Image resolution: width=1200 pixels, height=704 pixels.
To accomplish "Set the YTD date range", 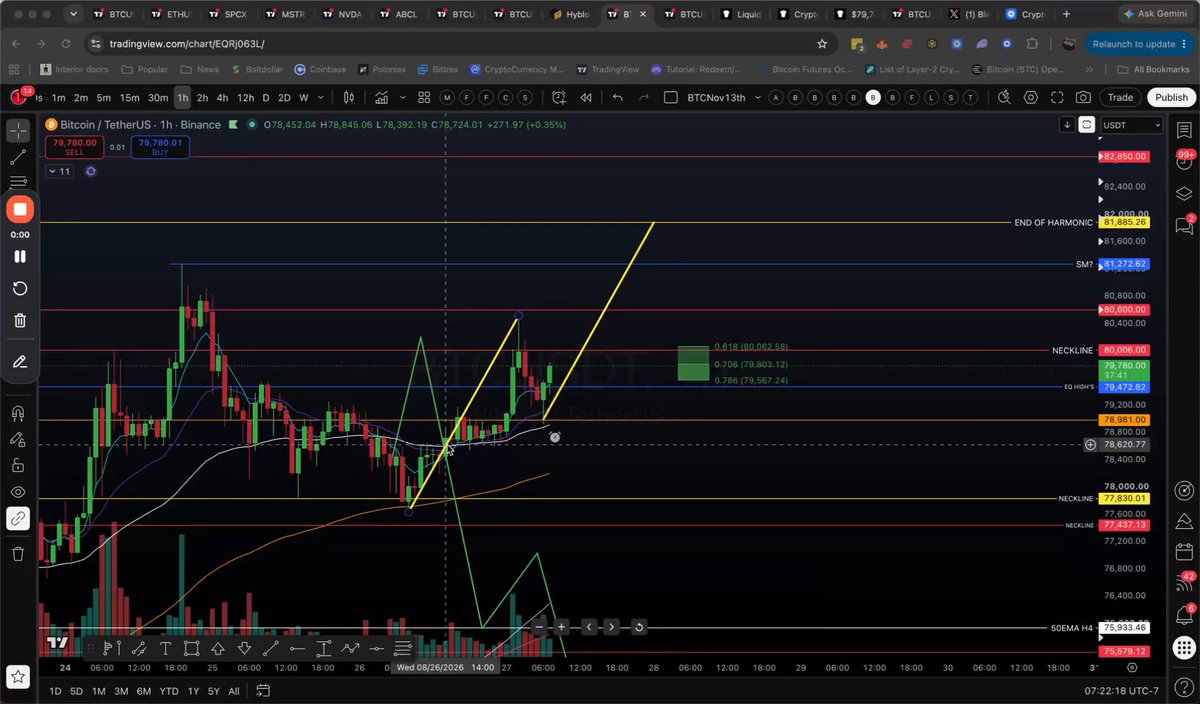I will [170, 691].
